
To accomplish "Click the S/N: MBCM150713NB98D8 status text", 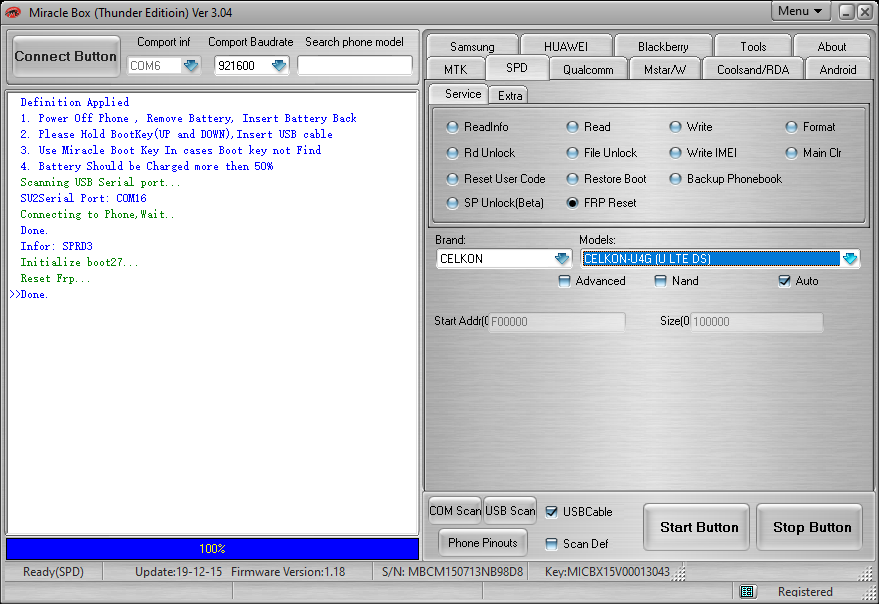I will pos(452,572).
